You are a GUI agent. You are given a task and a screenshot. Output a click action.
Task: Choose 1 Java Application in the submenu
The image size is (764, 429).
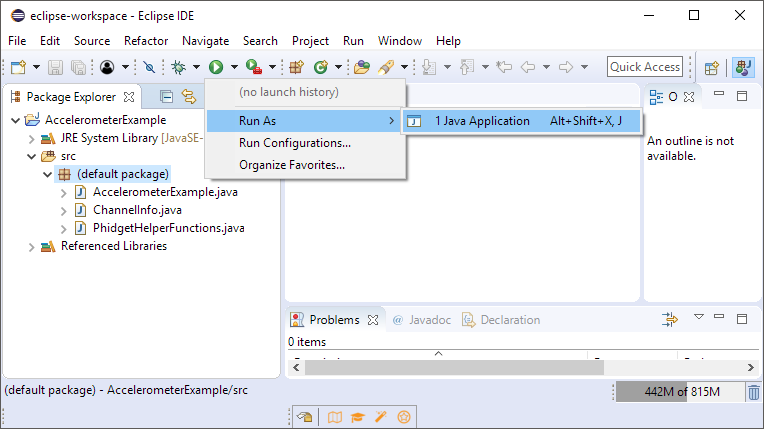tap(521, 121)
